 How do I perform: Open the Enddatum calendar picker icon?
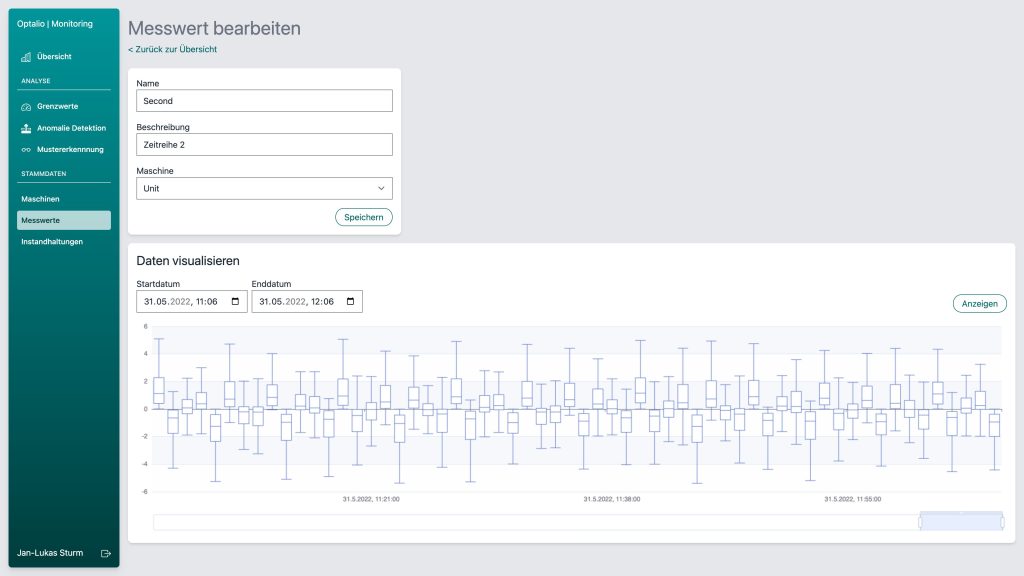[x=350, y=301]
